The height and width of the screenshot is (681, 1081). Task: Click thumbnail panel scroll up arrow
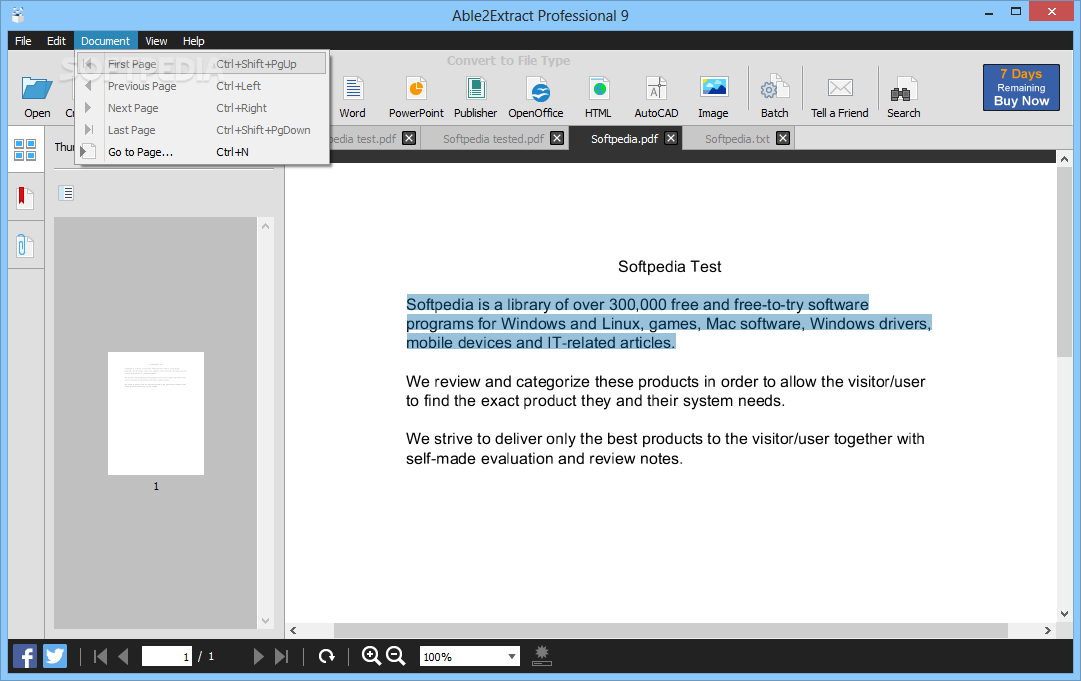coord(265,226)
